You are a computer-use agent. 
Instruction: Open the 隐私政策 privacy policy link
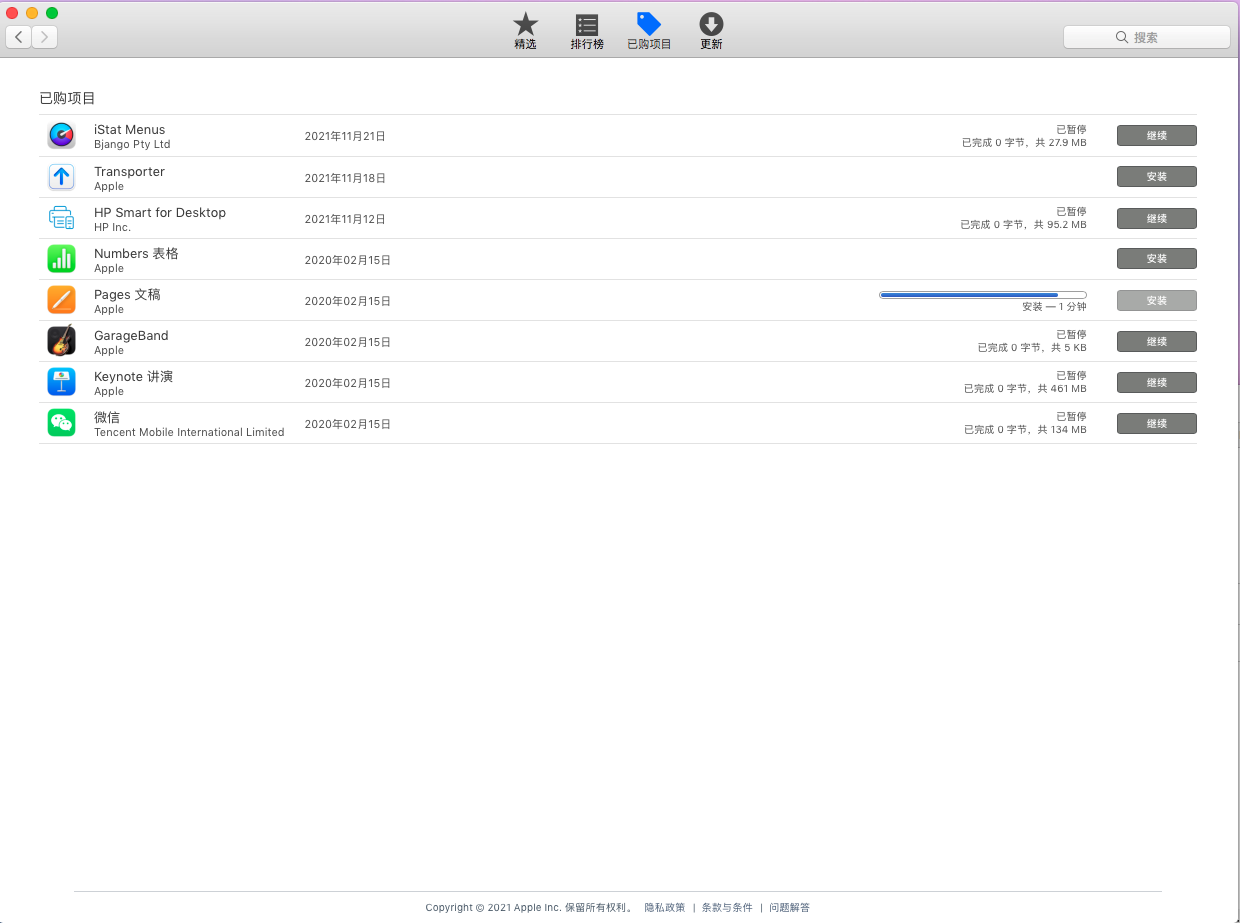click(x=665, y=908)
